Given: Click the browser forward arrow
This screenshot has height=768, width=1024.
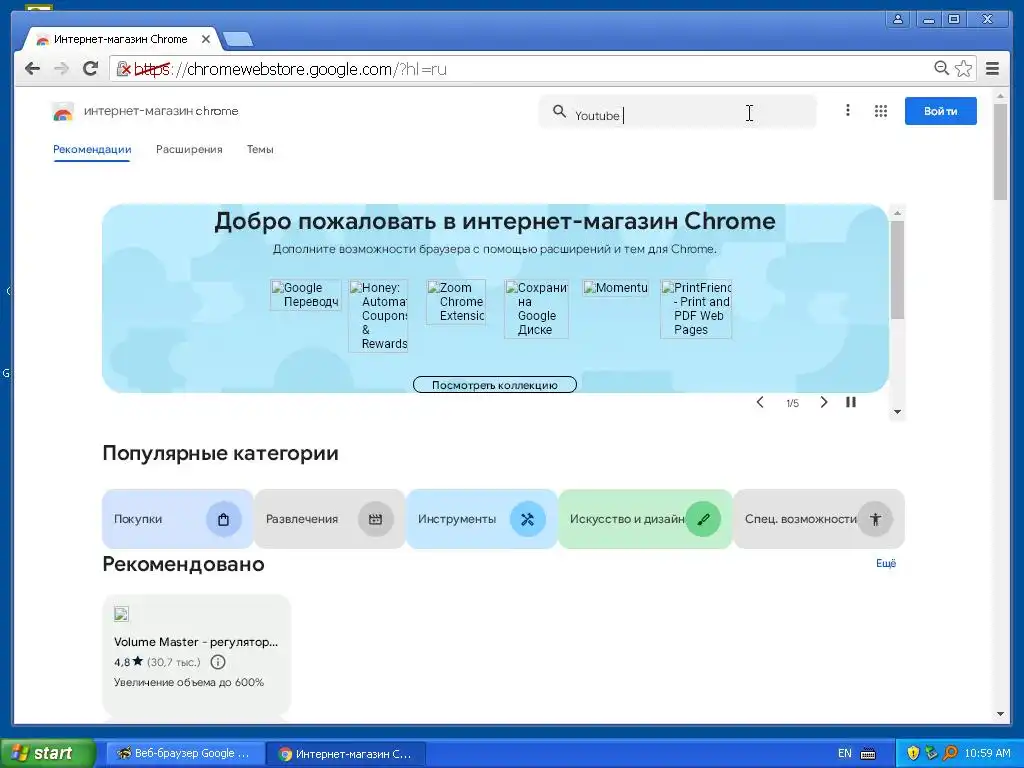Looking at the screenshot, I should [x=61, y=69].
